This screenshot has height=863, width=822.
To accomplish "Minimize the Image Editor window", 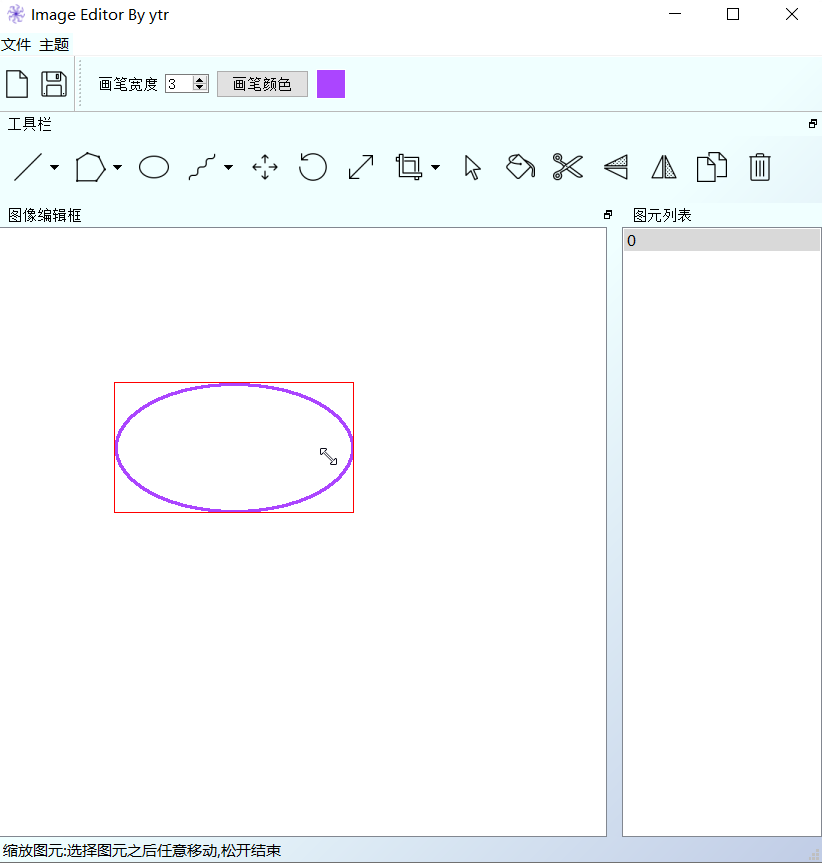I will pos(675,14).
